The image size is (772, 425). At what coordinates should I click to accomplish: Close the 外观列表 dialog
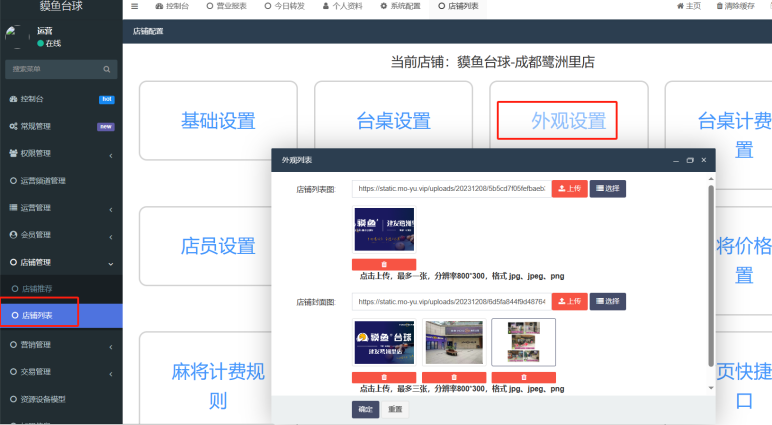[x=704, y=160]
